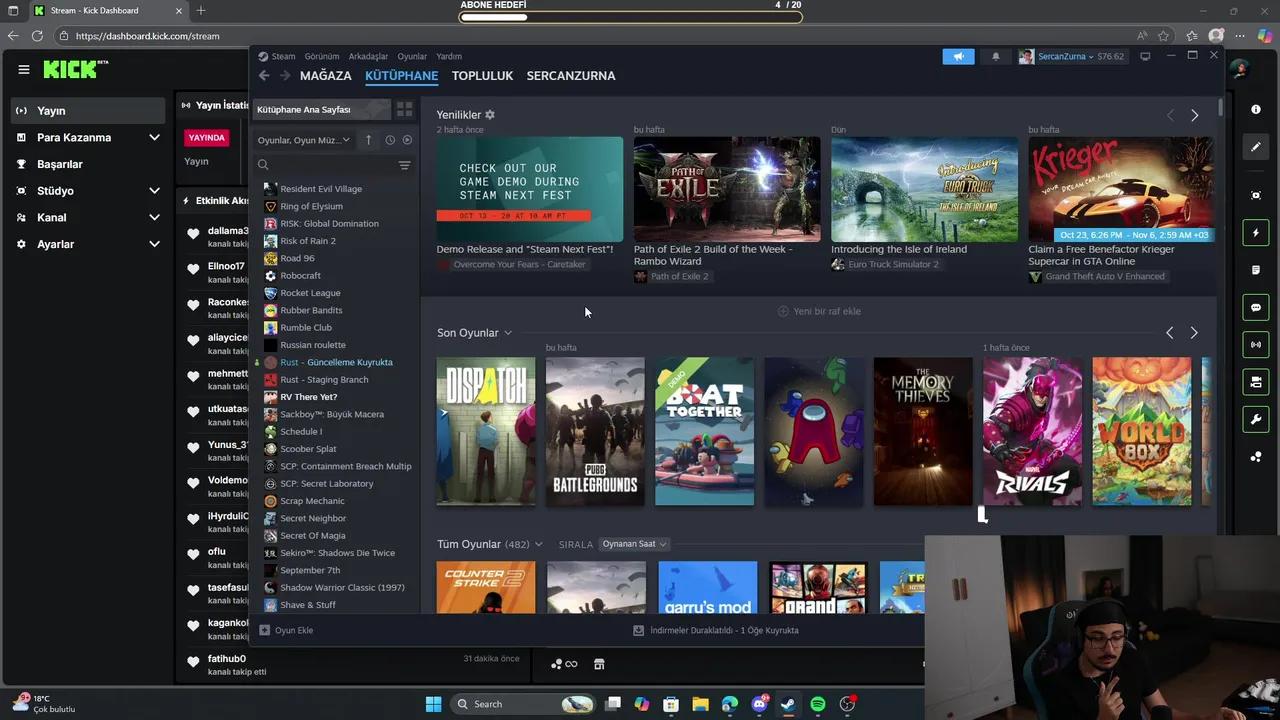Show previous Son Oyunlar items
Image resolution: width=1280 pixels, height=720 pixels.
pyautogui.click(x=1169, y=332)
